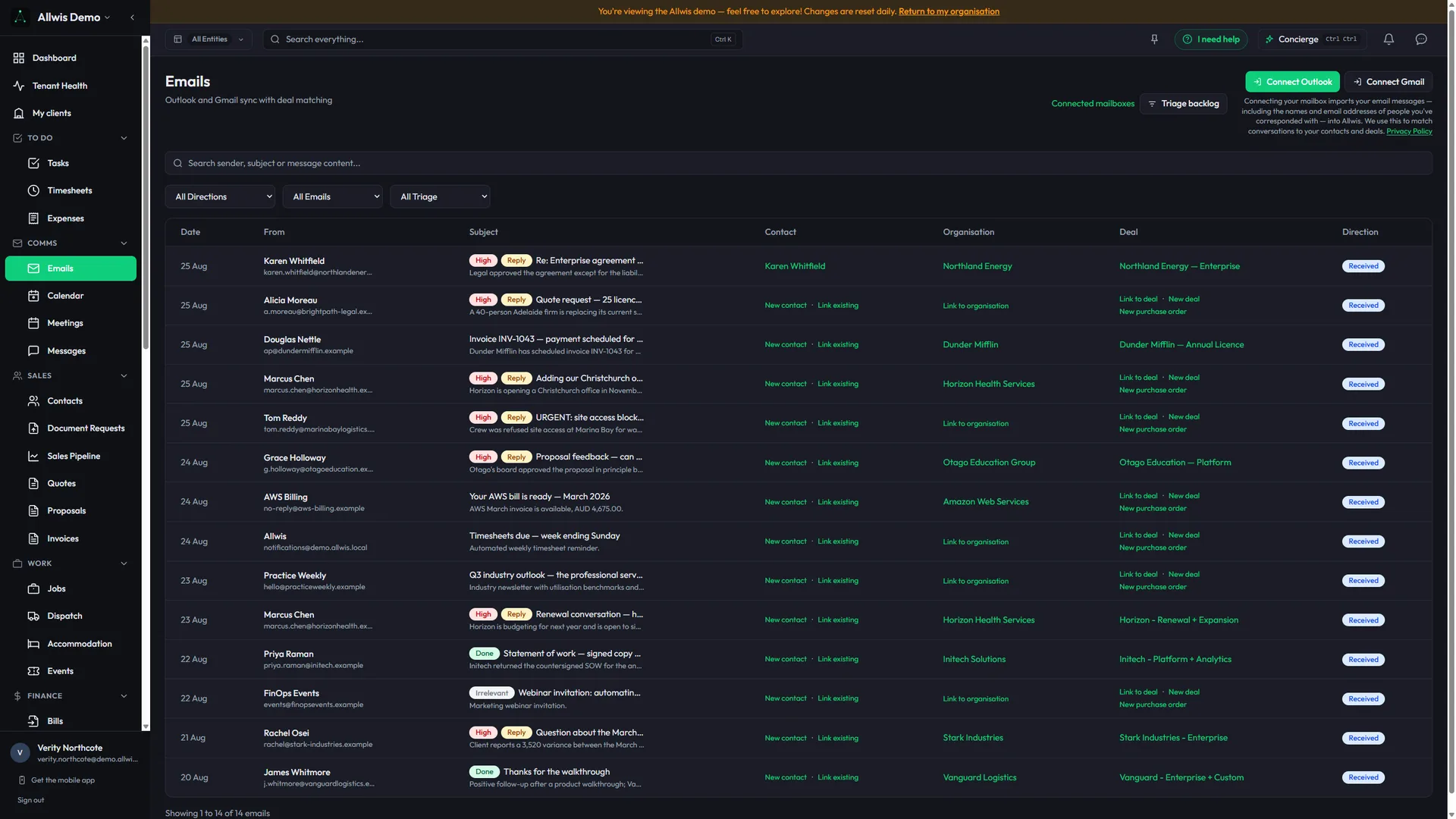Click New deal in Tom Reddy row

[1183, 417]
